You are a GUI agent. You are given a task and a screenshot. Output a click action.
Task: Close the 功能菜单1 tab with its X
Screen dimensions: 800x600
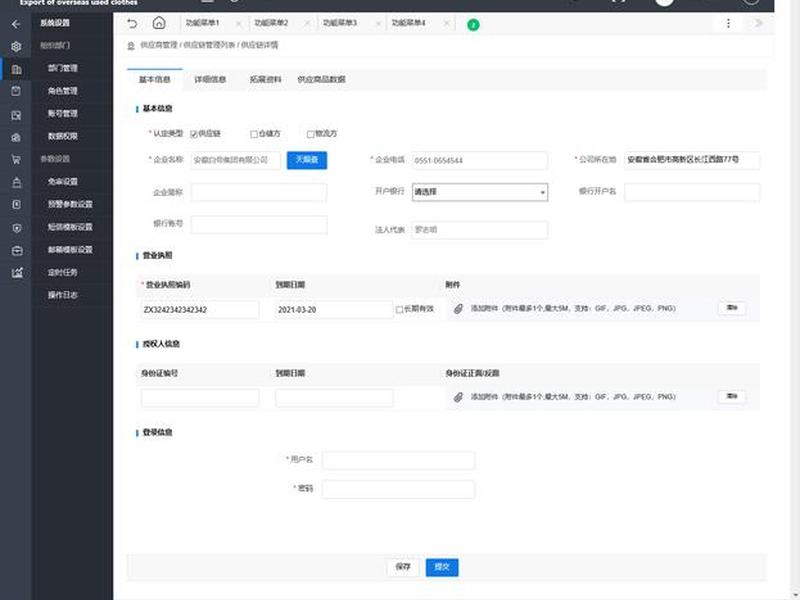[238, 23]
